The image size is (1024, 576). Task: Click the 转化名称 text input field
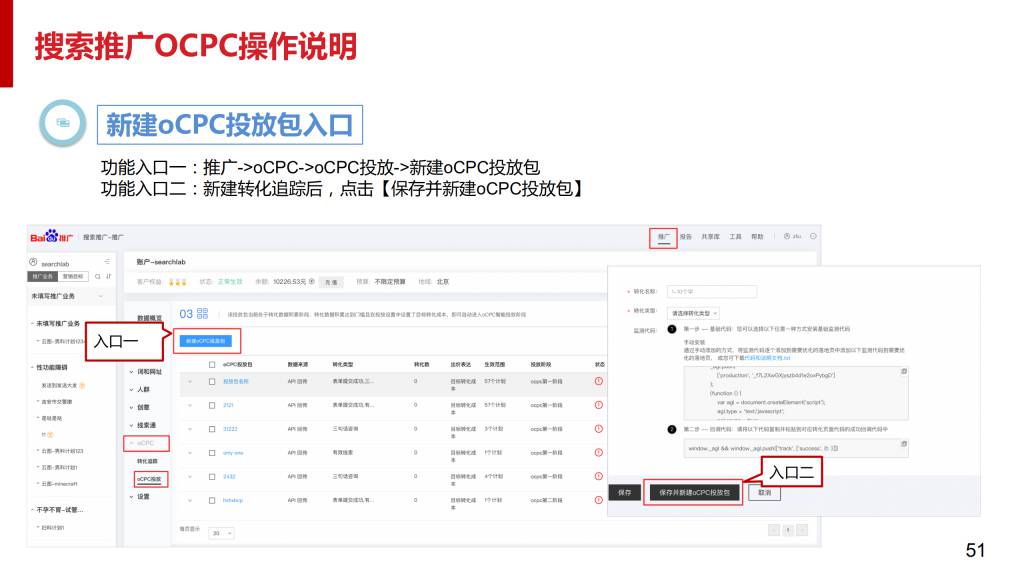[x=713, y=292]
